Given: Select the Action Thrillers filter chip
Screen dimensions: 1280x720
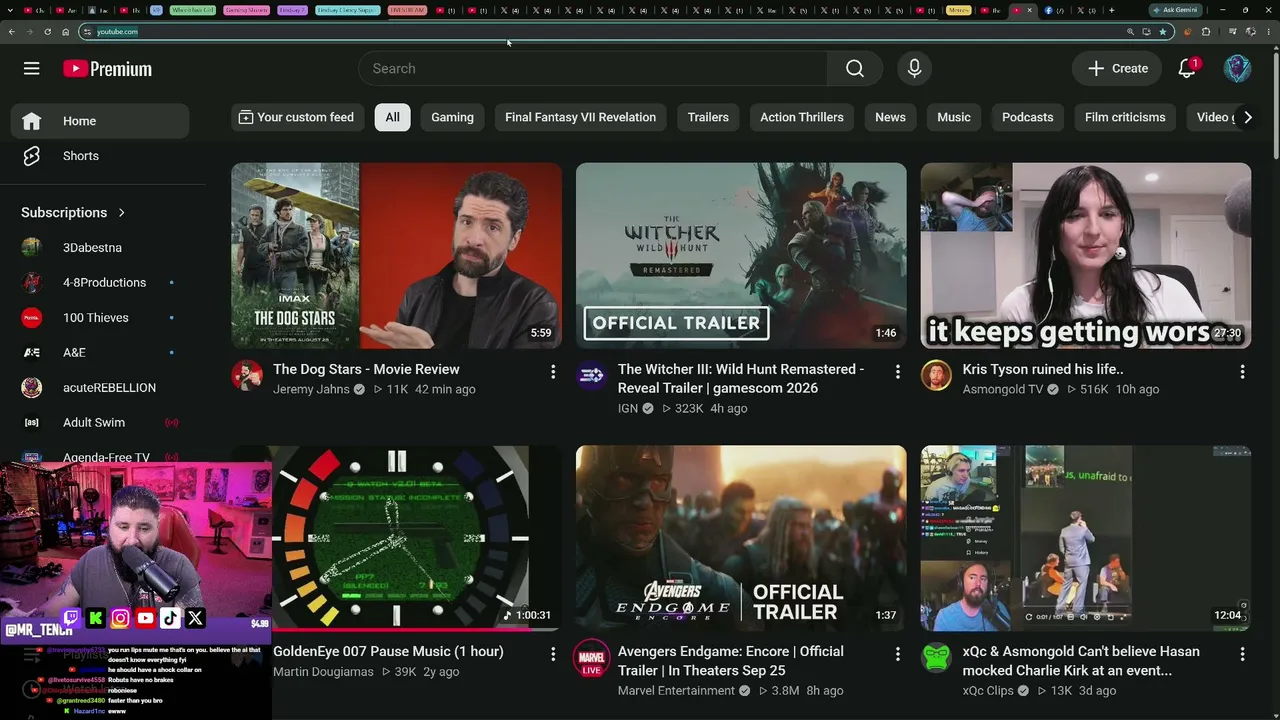Looking at the screenshot, I should 802,117.
